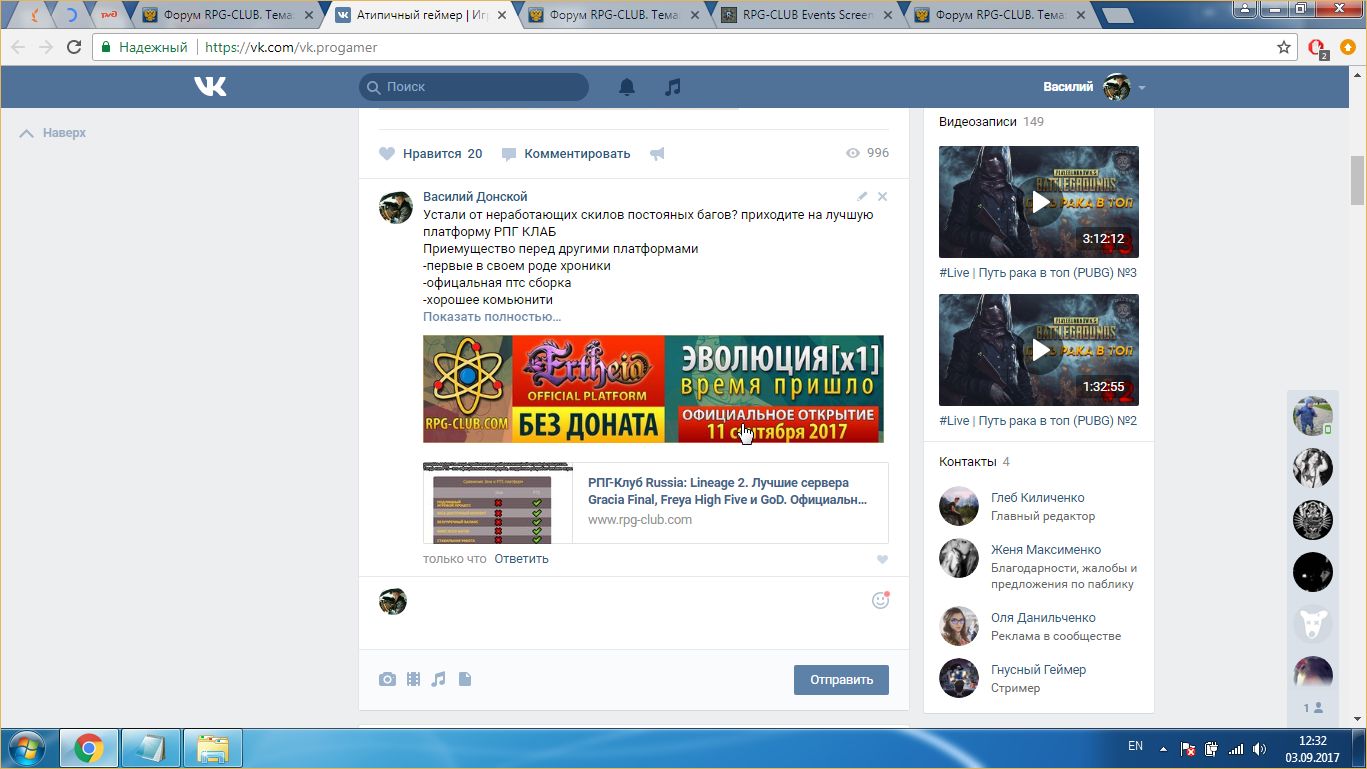
Task: Bookmark the page with the star icon
Action: (x=1284, y=47)
